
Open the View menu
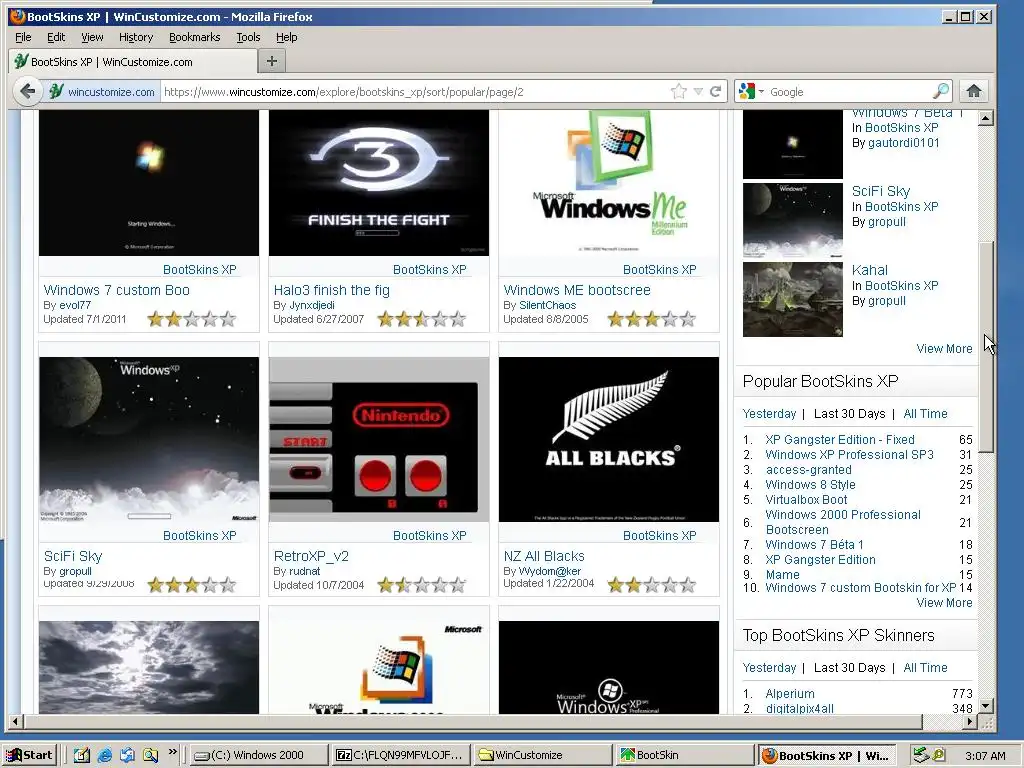[92, 37]
